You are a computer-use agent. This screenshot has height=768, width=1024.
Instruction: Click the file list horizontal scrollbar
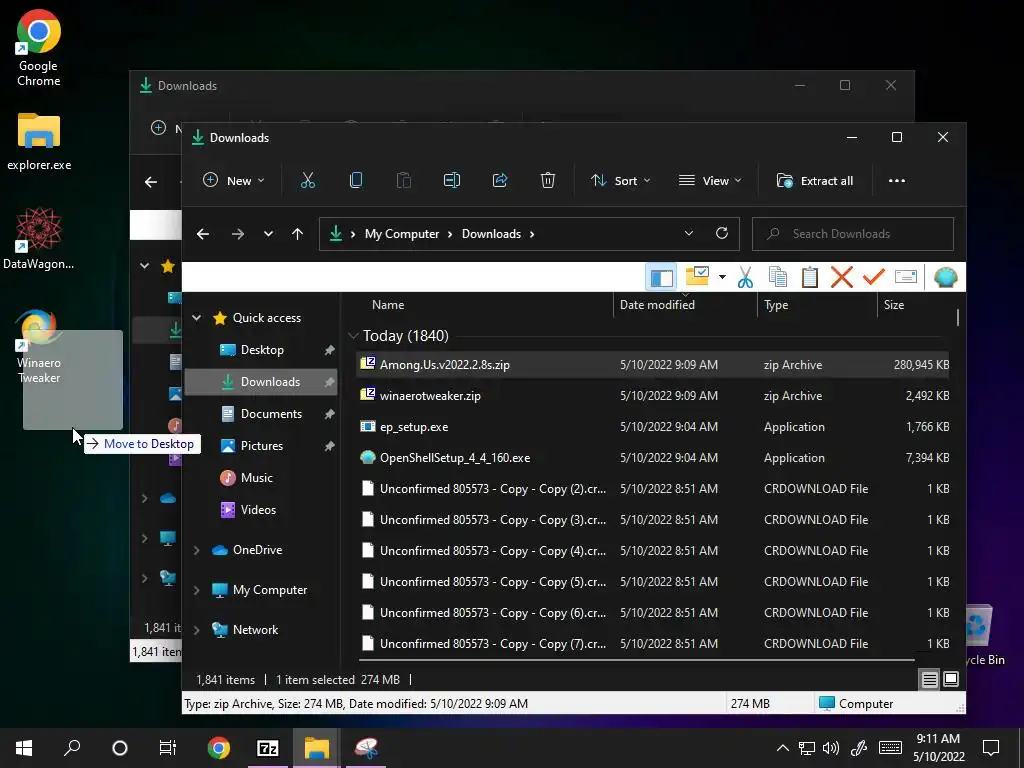[x=637, y=659]
